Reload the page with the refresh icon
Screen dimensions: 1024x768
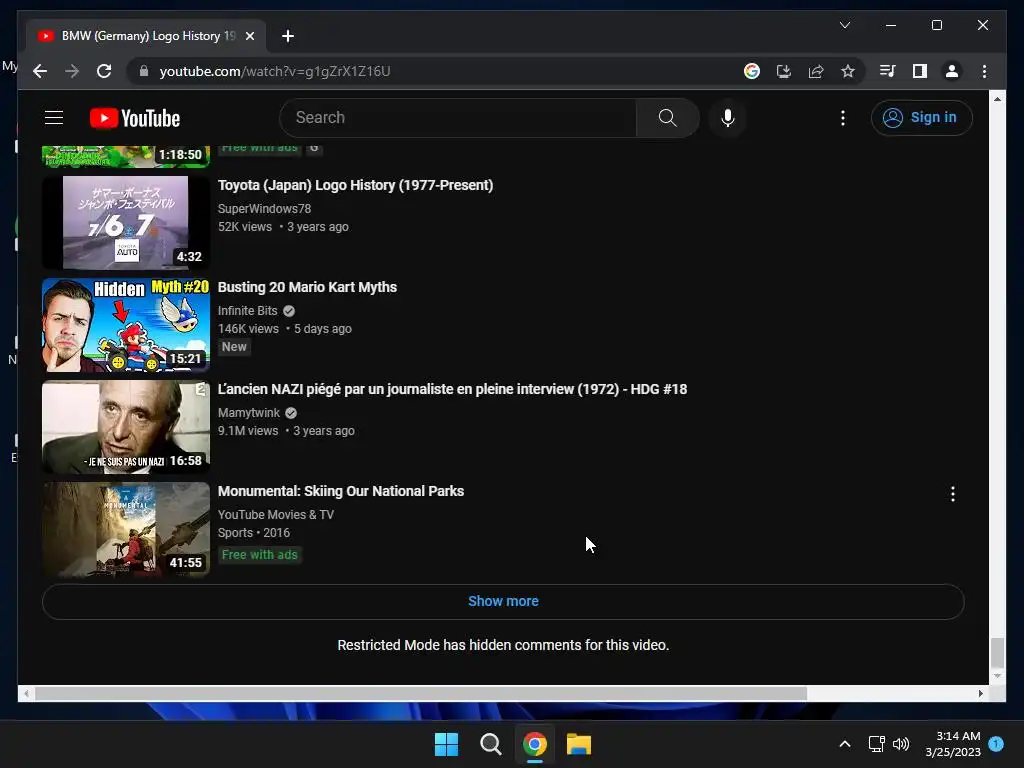coord(104,71)
